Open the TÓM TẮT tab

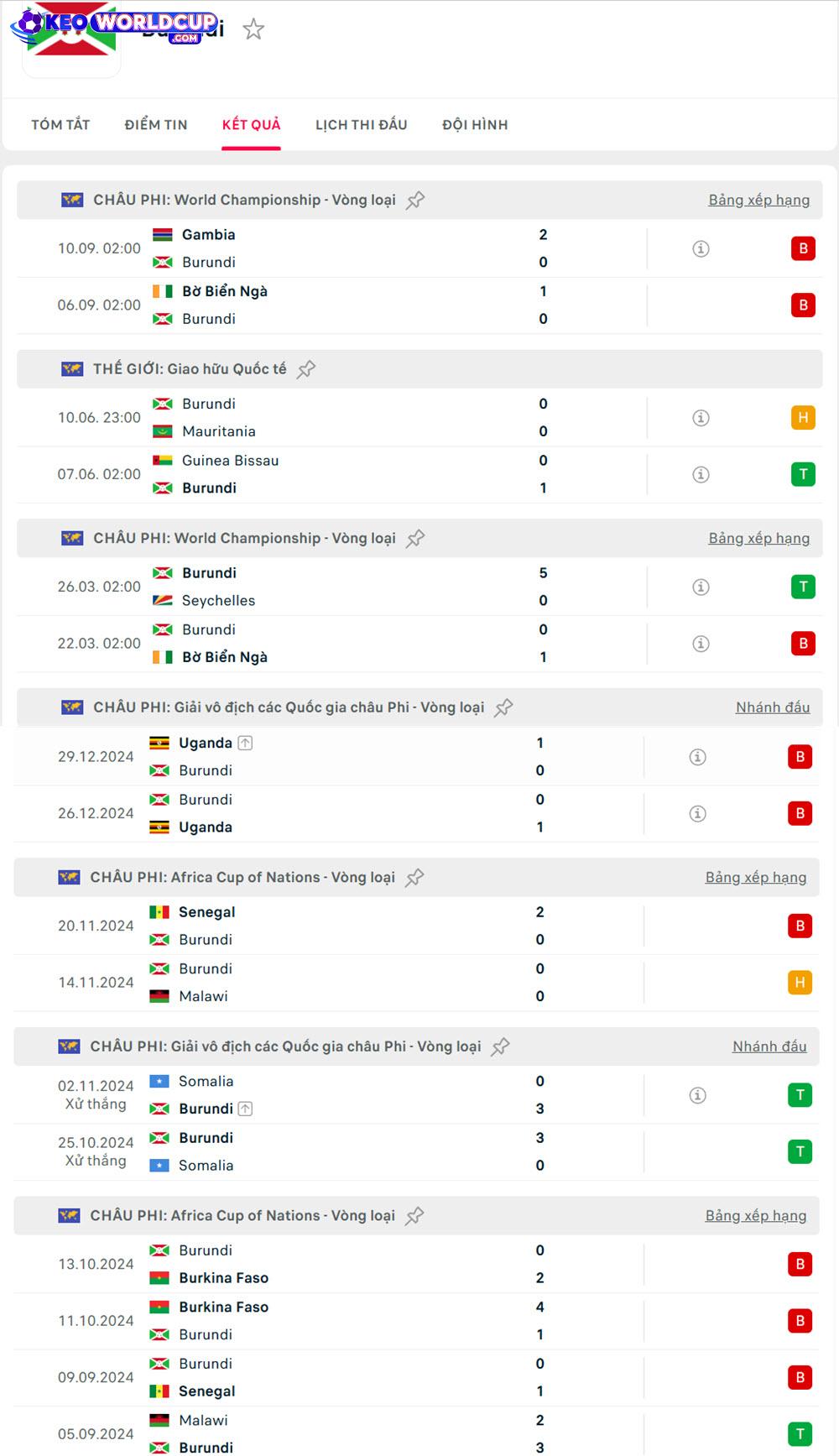click(60, 125)
